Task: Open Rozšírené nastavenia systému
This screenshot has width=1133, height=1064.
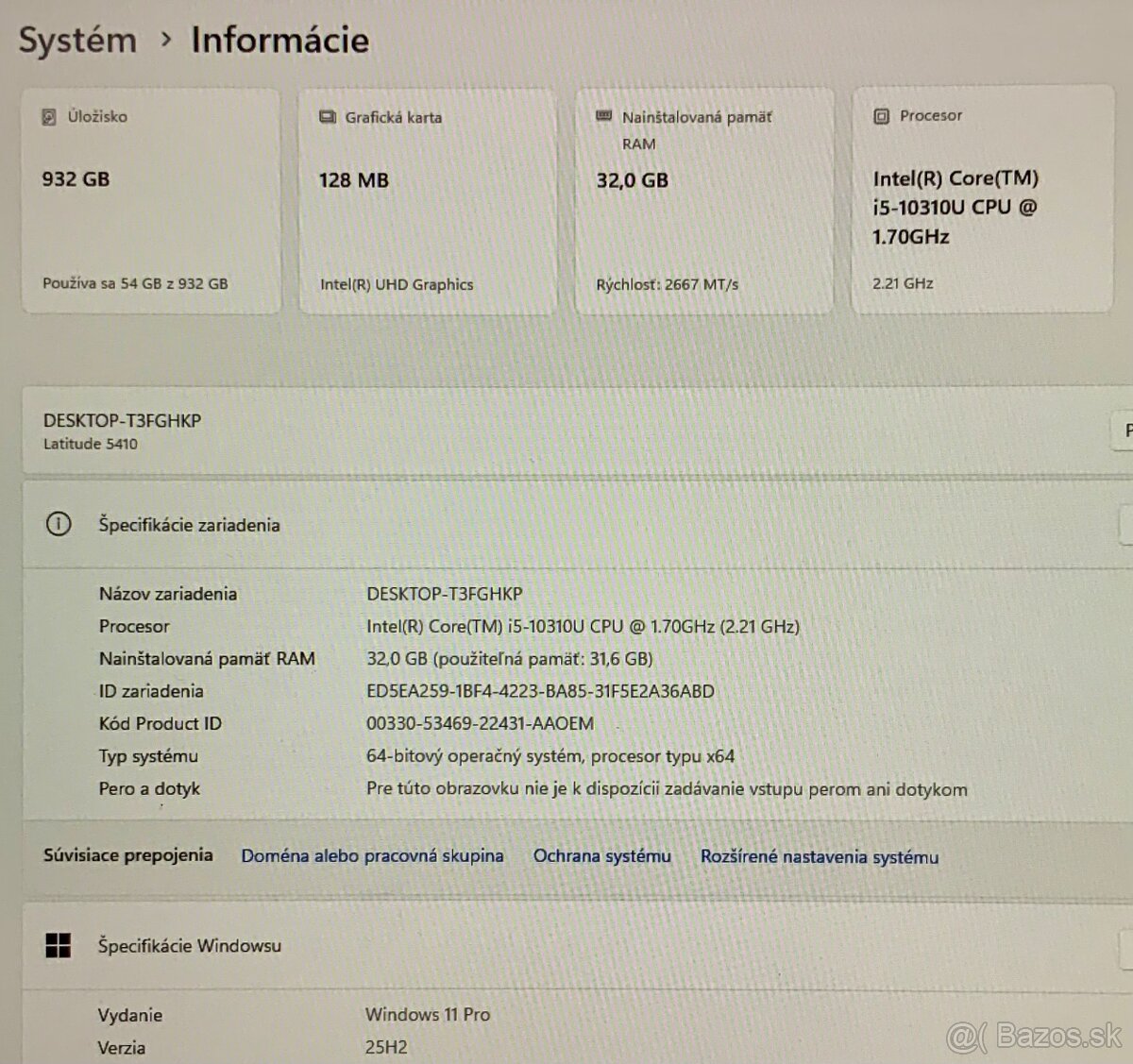Action: point(819,857)
